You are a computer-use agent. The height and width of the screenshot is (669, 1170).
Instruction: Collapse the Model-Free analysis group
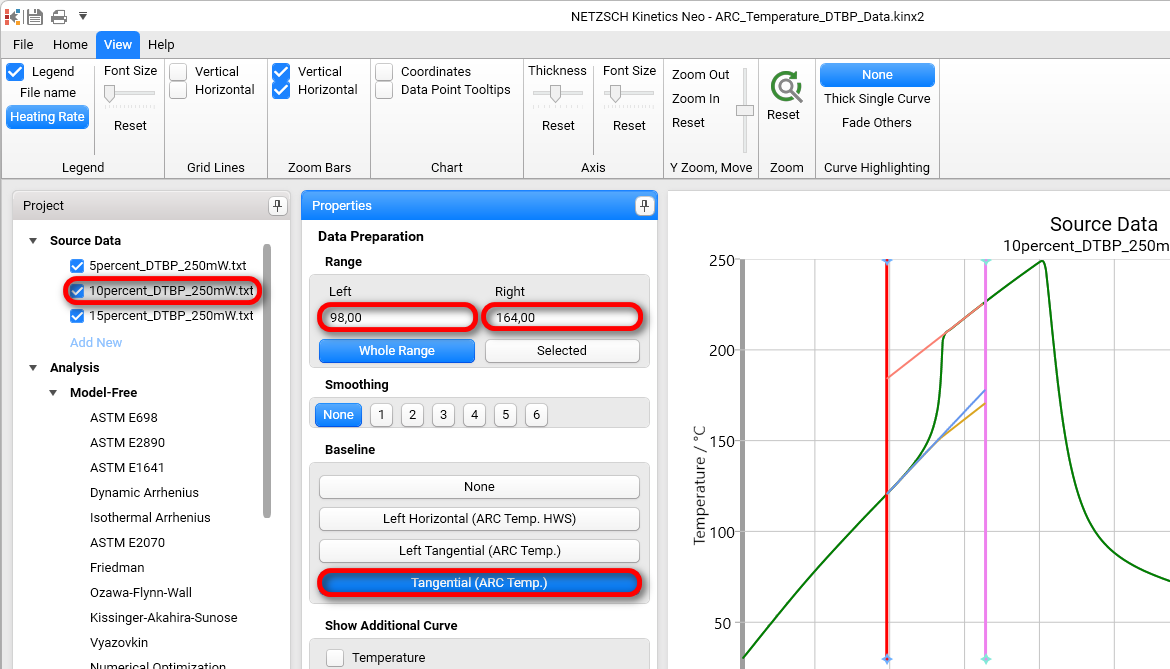point(52,392)
